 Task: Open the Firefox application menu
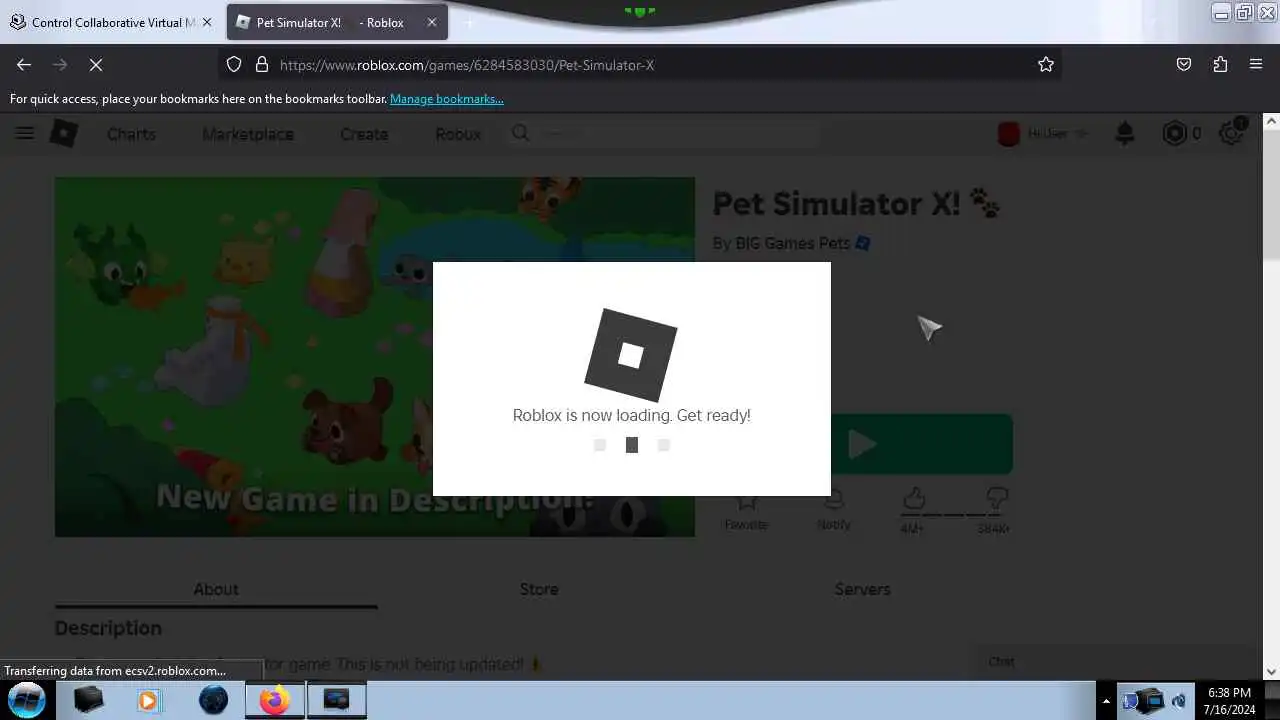[1256, 64]
